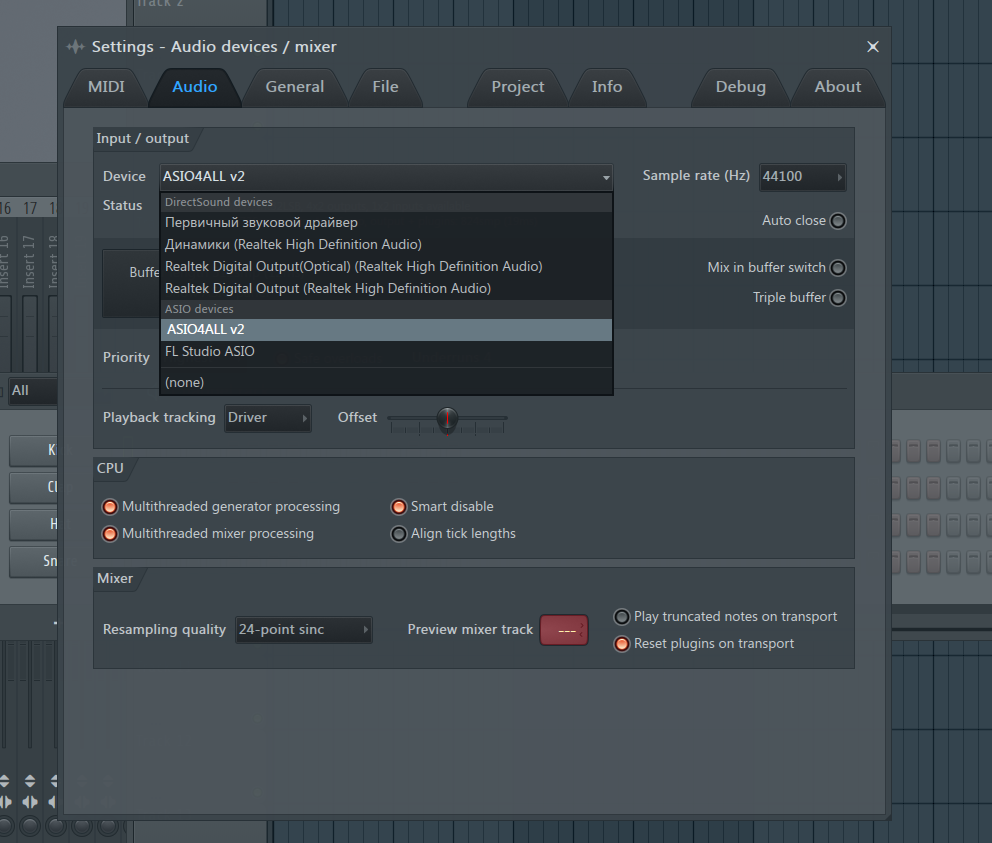Enable the Triple buffer option
This screenshot has width=992, height=843.
click(837, 298)
